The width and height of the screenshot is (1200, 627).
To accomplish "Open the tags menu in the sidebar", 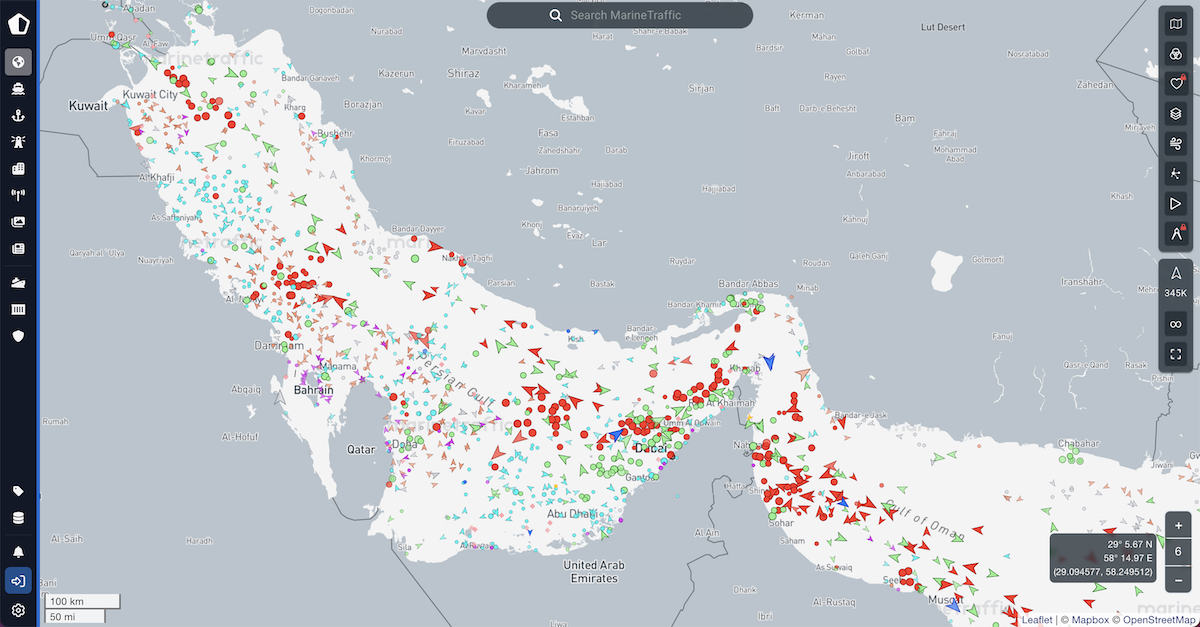I will pos(18,490).
